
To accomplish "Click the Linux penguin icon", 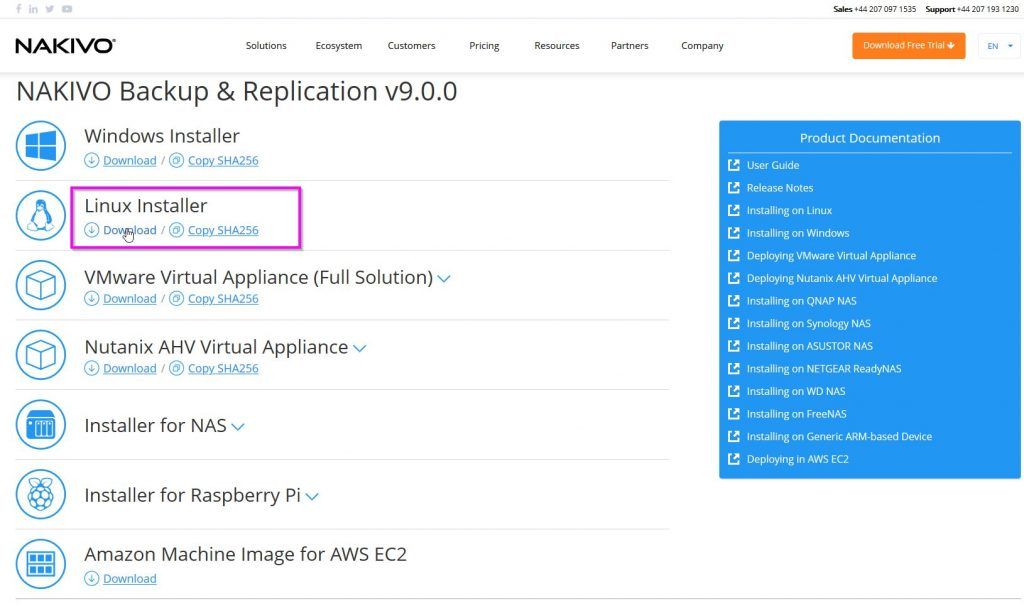I will [40, 215].
